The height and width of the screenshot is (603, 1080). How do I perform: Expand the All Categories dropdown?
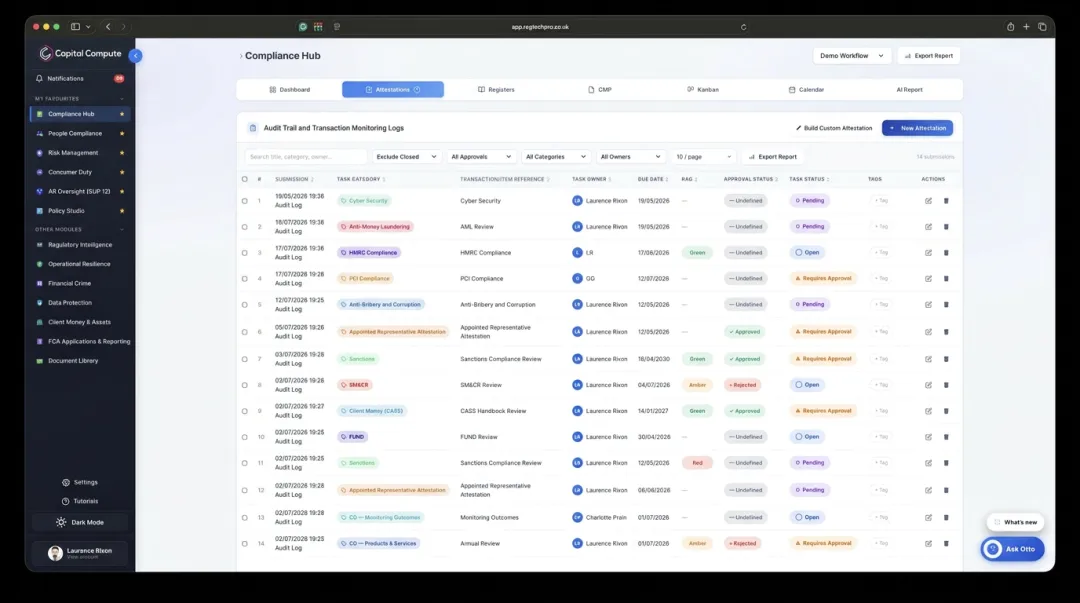[x=555, y=156]
